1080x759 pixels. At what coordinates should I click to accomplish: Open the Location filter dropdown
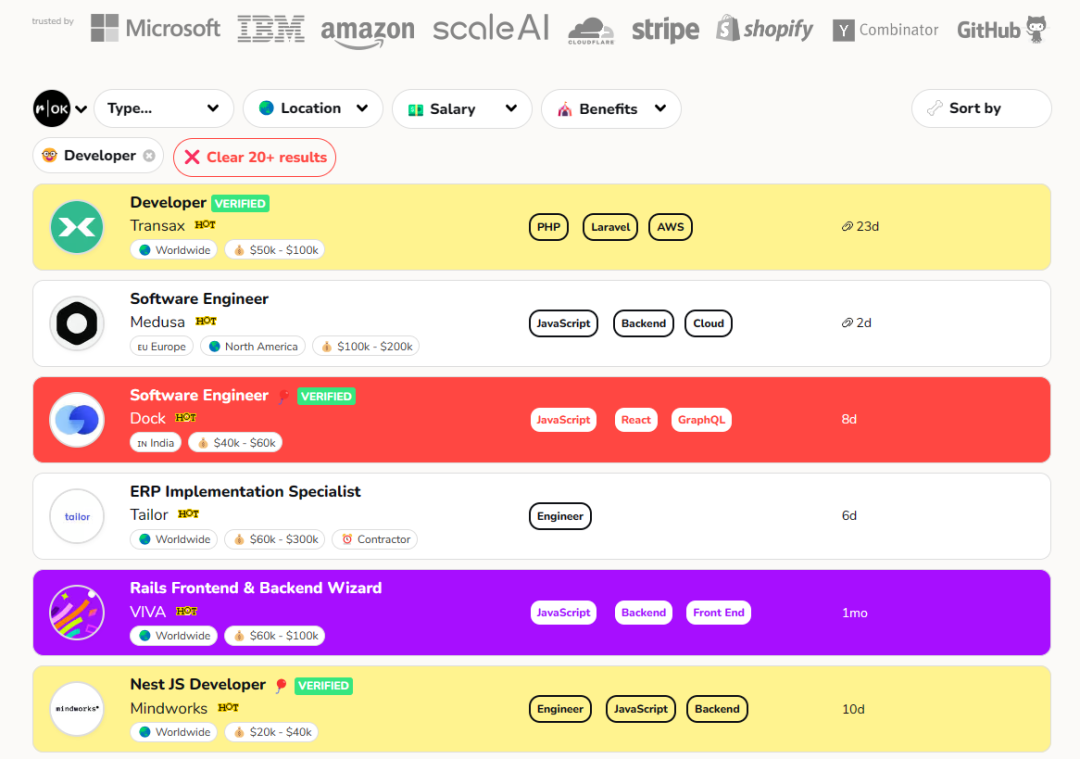click(x=313, y=108)
